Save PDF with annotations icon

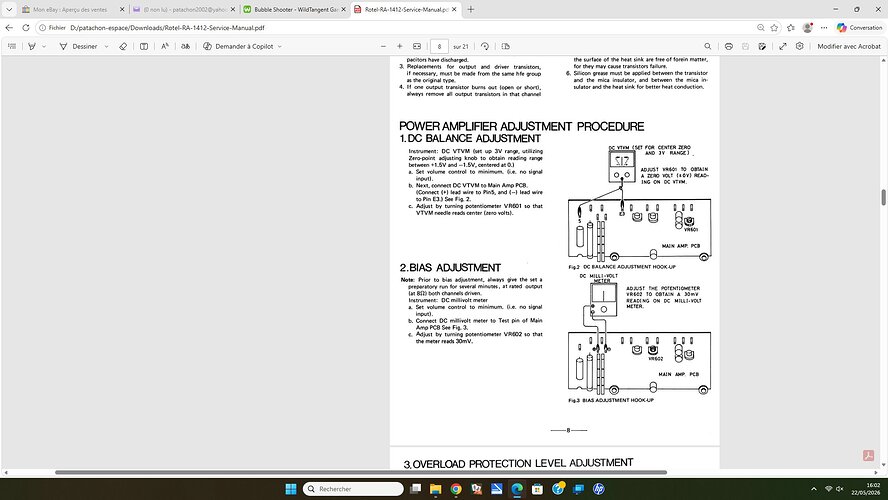(x=762, y=46)
